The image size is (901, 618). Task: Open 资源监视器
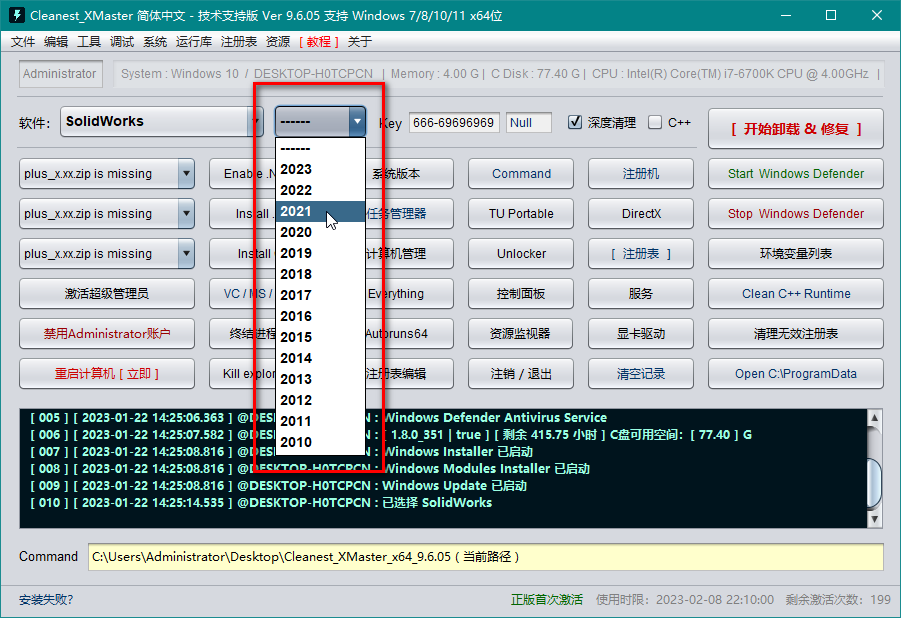[x=521, y=333]
